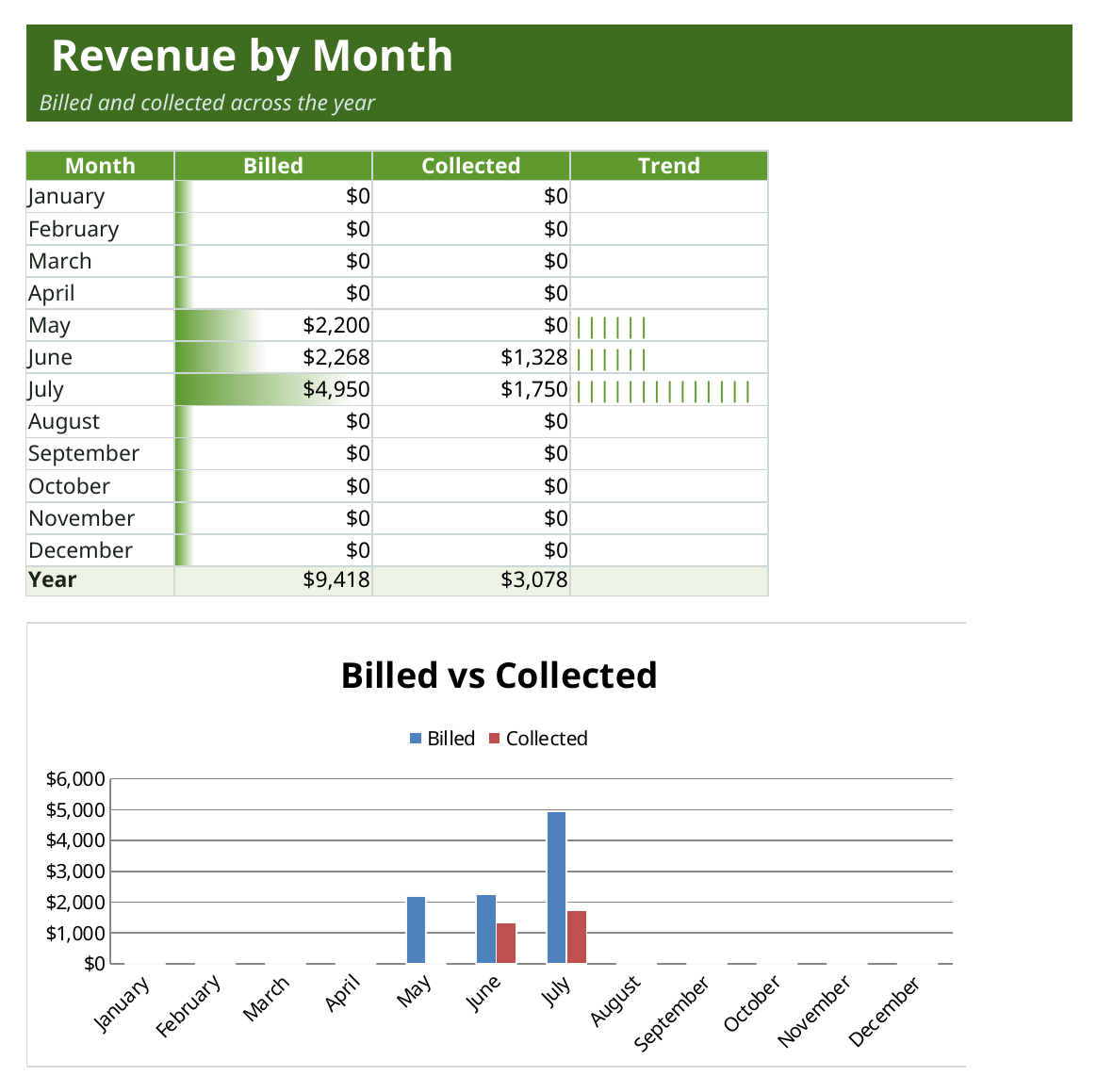Screen dimensions: 1097x1092
Task: Click the chart's April axis label
Action: pyautogui.click(x=343, y=993)
